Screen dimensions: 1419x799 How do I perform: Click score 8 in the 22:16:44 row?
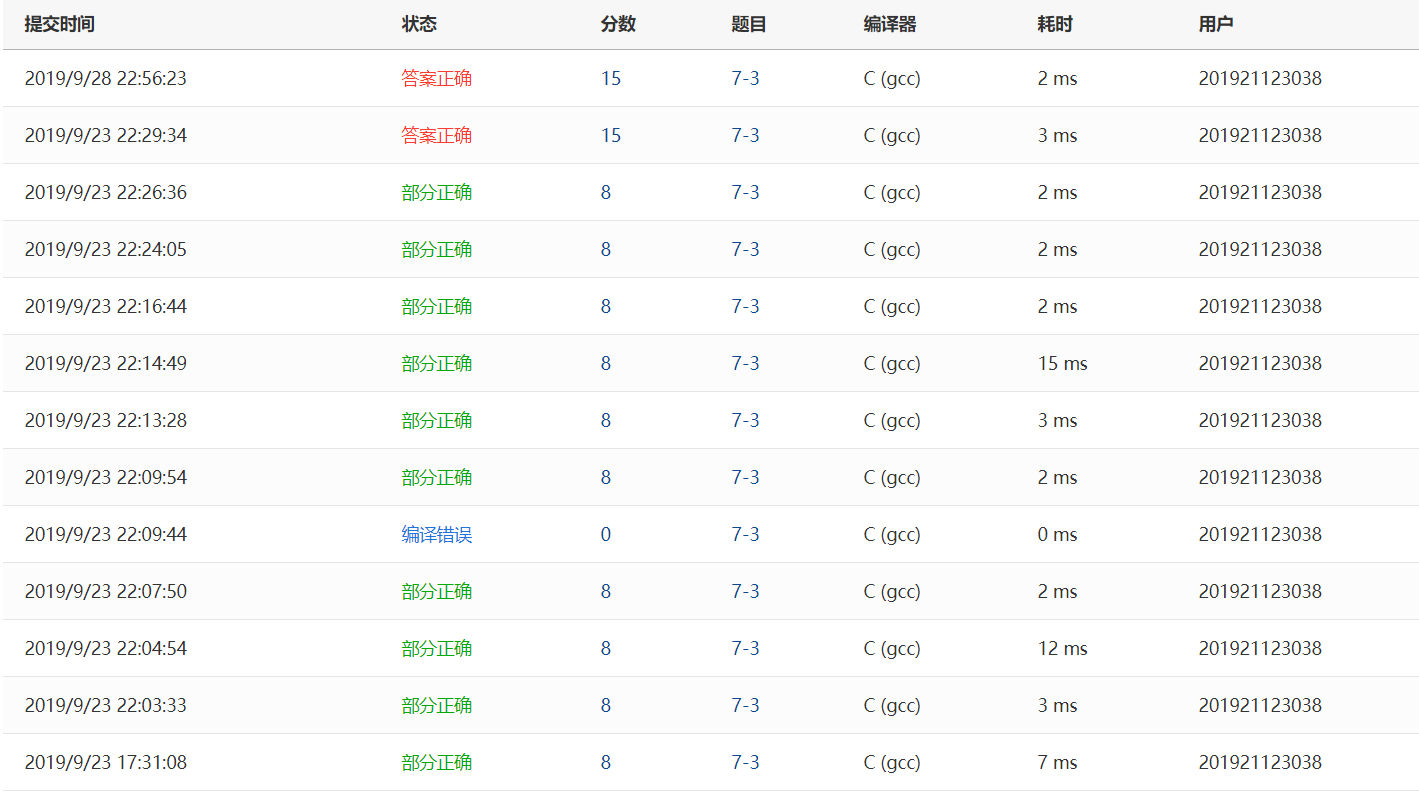point(606,306)
